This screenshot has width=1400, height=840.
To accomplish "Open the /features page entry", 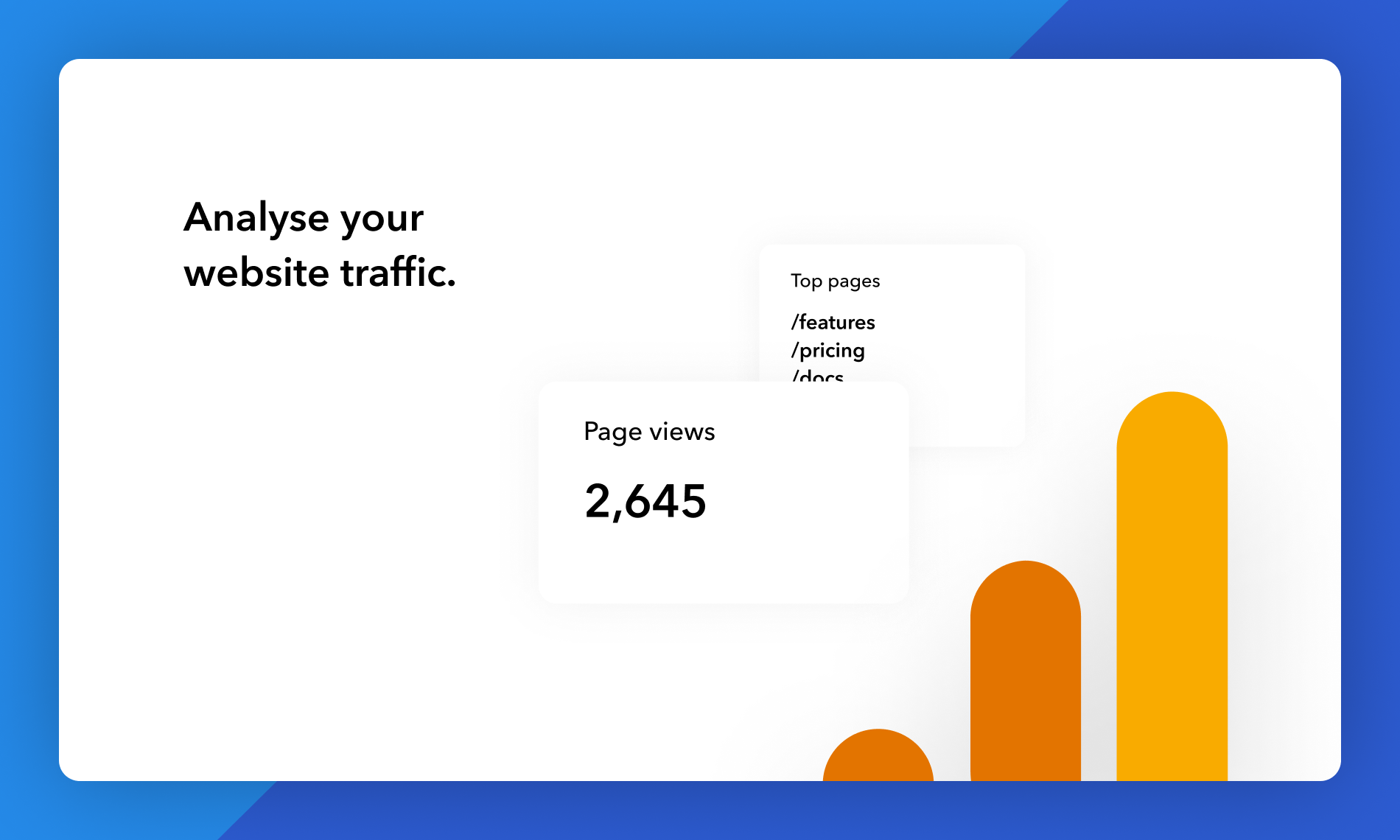I will point(833,322).
